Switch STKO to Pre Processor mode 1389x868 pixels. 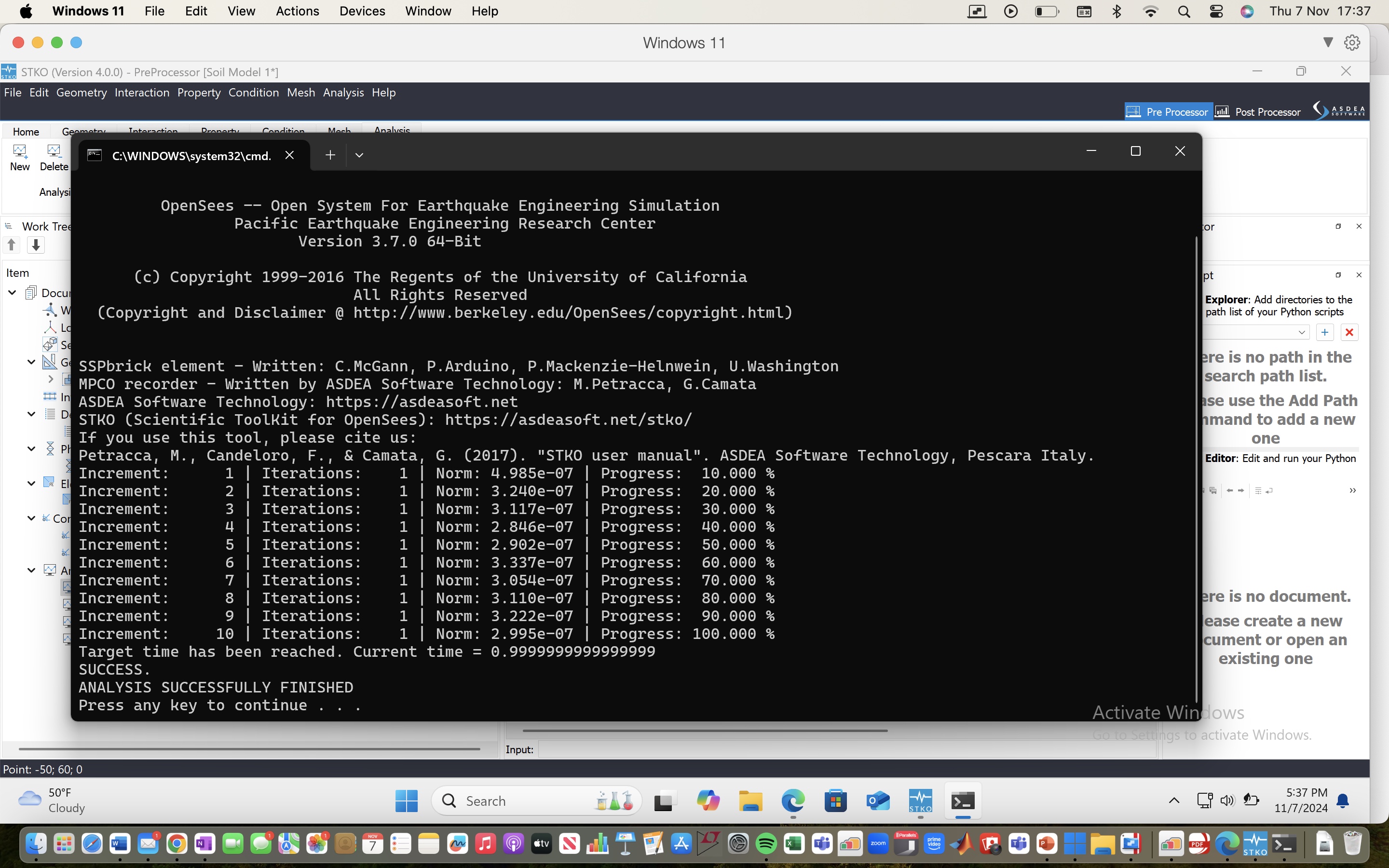(1168, 111)
